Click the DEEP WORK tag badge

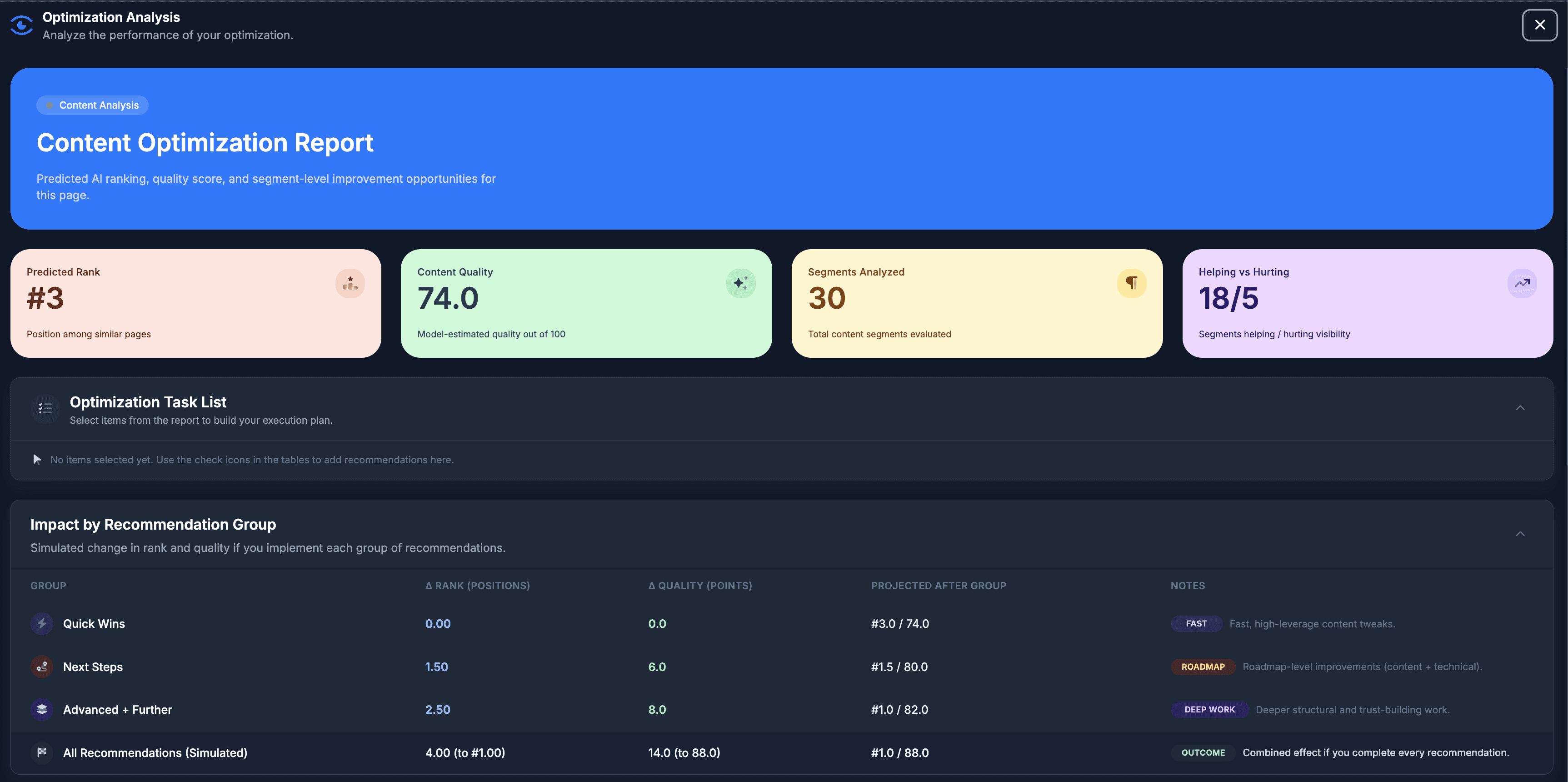[x=1209, y=710]
